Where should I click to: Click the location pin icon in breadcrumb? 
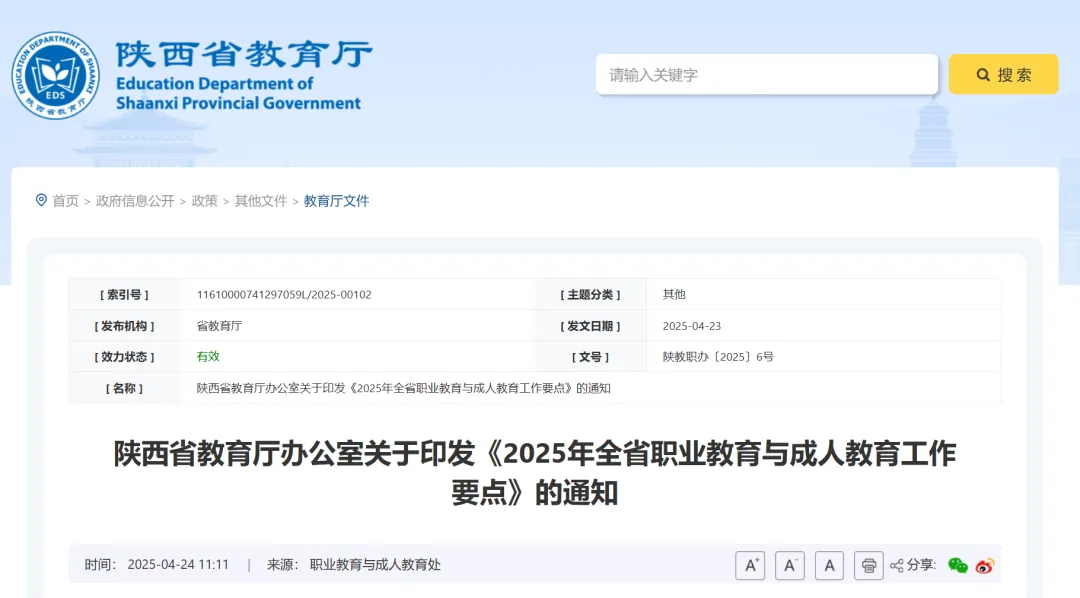click(41, 200)
